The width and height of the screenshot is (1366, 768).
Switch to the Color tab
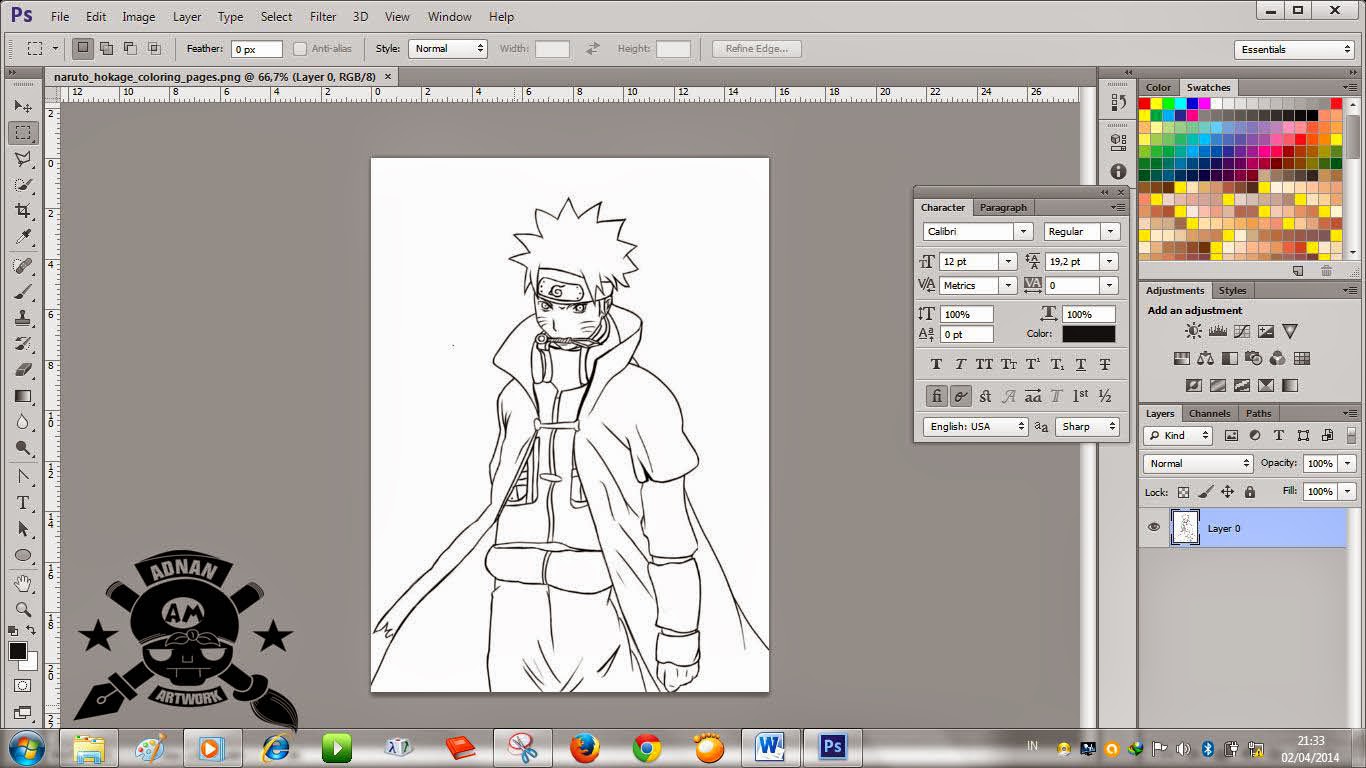[1158, 87]
